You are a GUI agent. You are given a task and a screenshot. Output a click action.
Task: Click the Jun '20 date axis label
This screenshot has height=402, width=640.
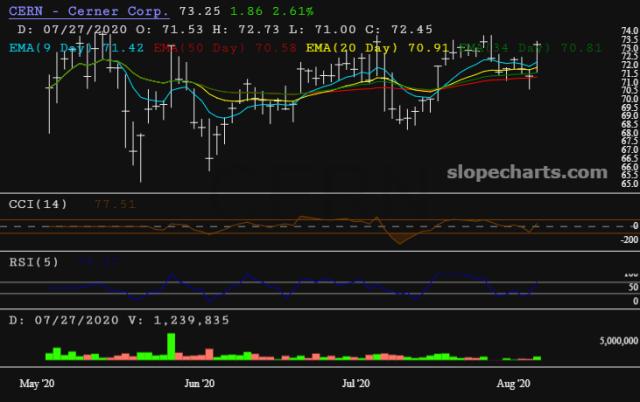tap(200, 383)
